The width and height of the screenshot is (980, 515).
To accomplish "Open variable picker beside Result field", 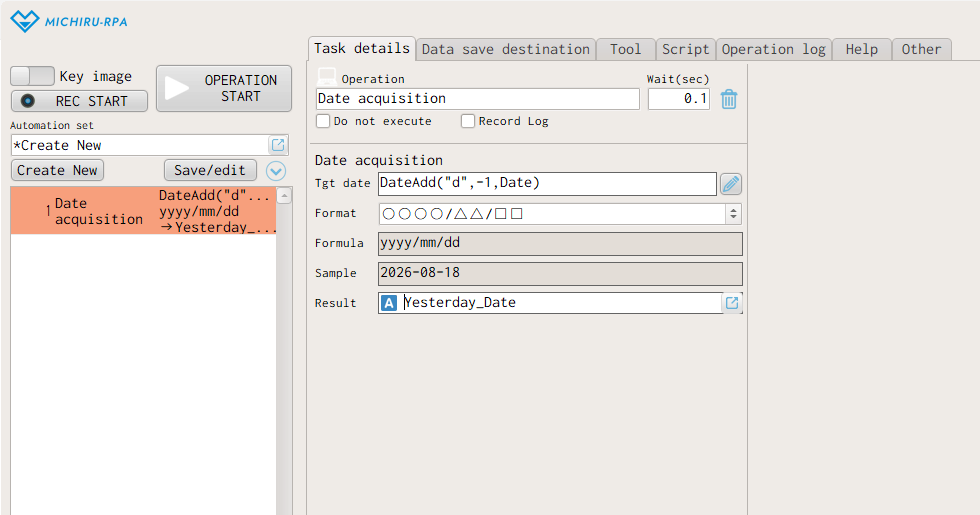I will (732, 303).
